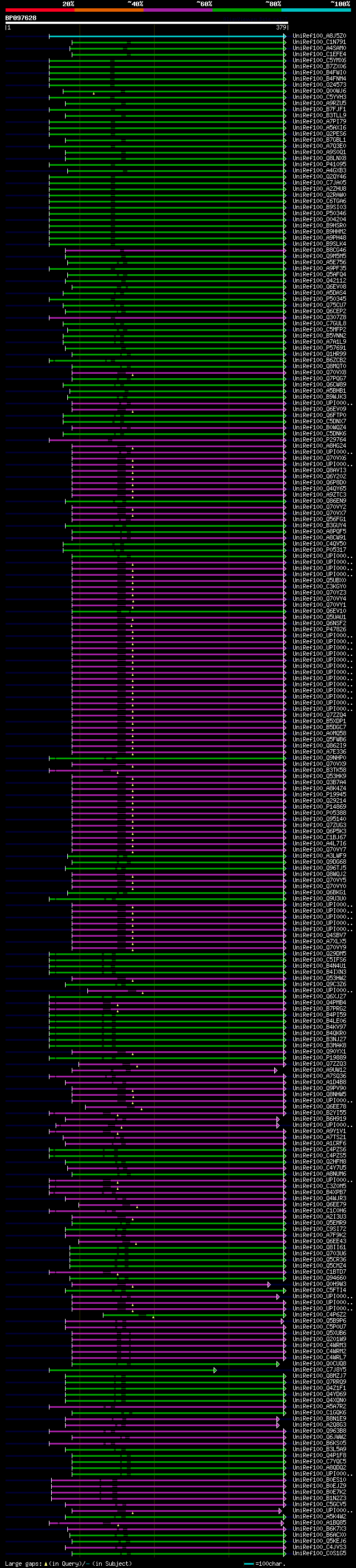Select hit label UniRef100_P05388
Image resolution: width=356 pixels, height=1568 pixels.
tap(319, 813)
